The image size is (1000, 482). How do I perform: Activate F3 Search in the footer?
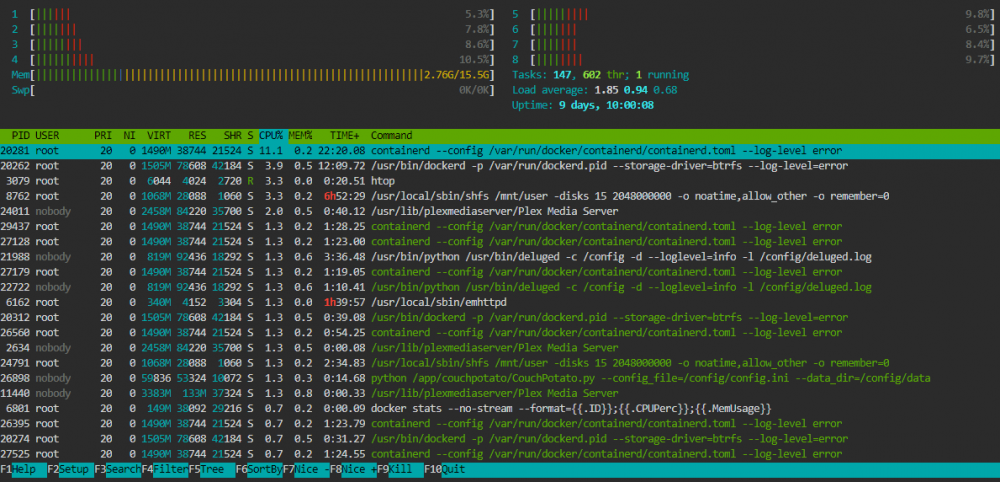pos(118,469)
